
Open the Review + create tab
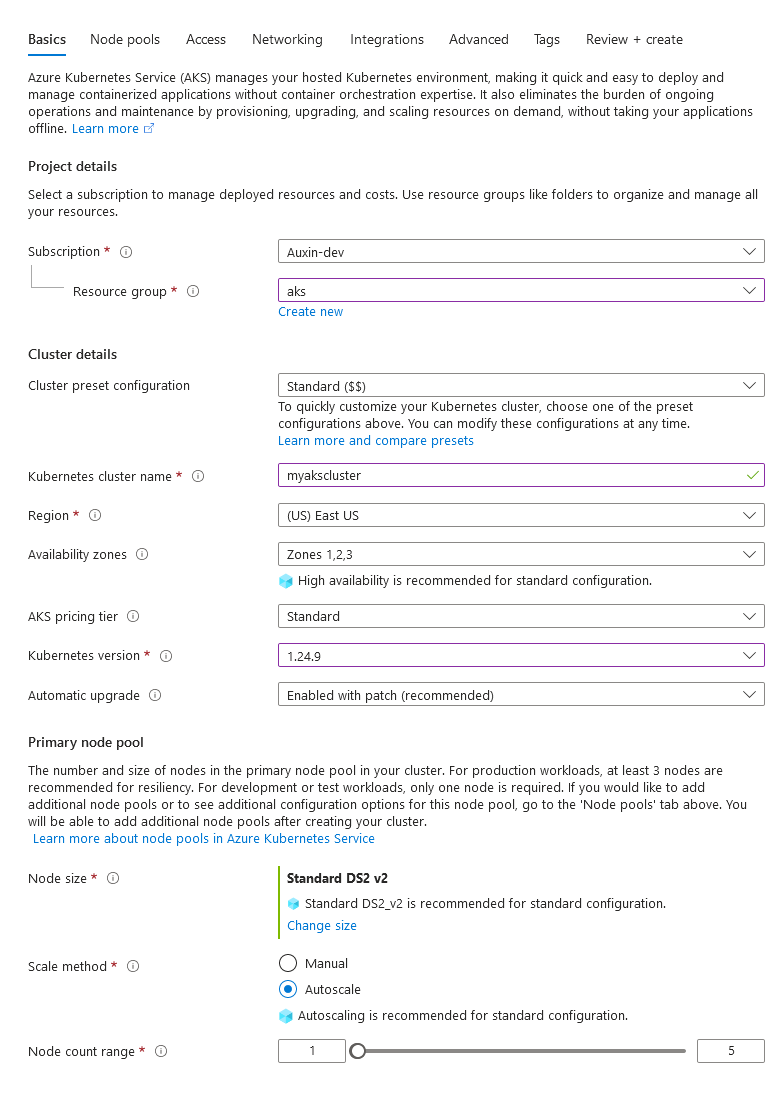[634, 40]
